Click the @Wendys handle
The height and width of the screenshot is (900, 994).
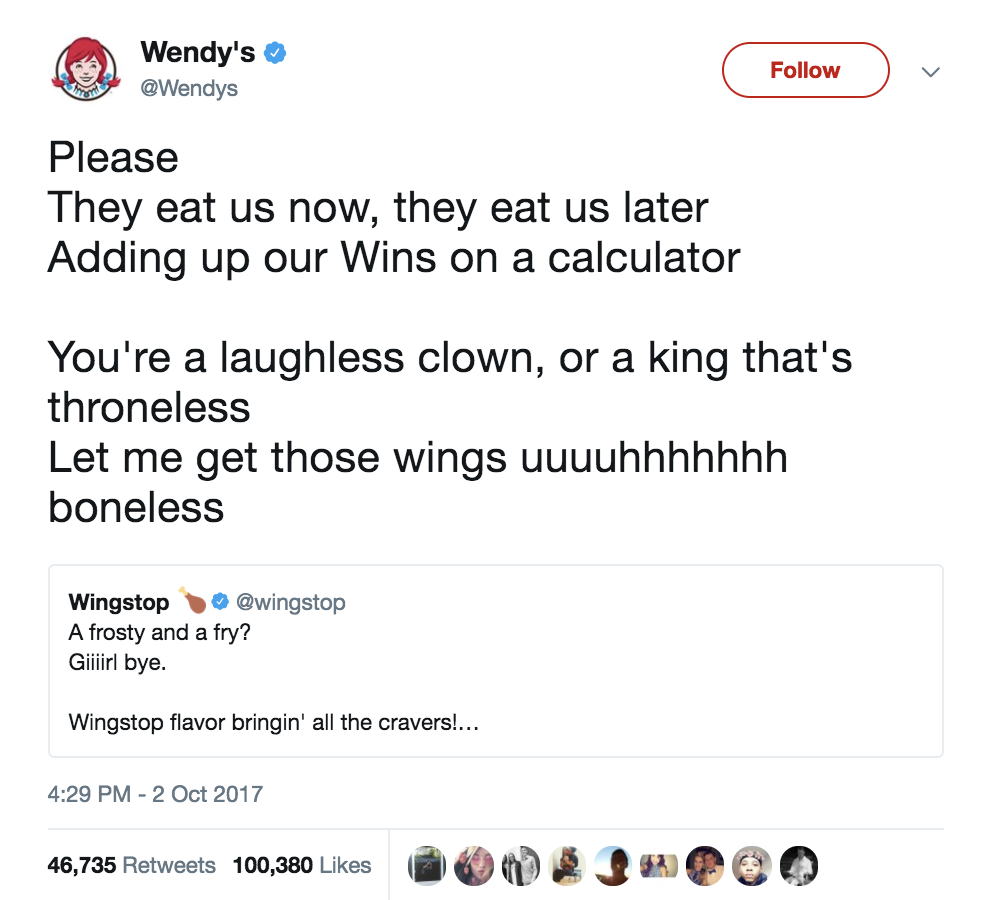pos(189,89)
